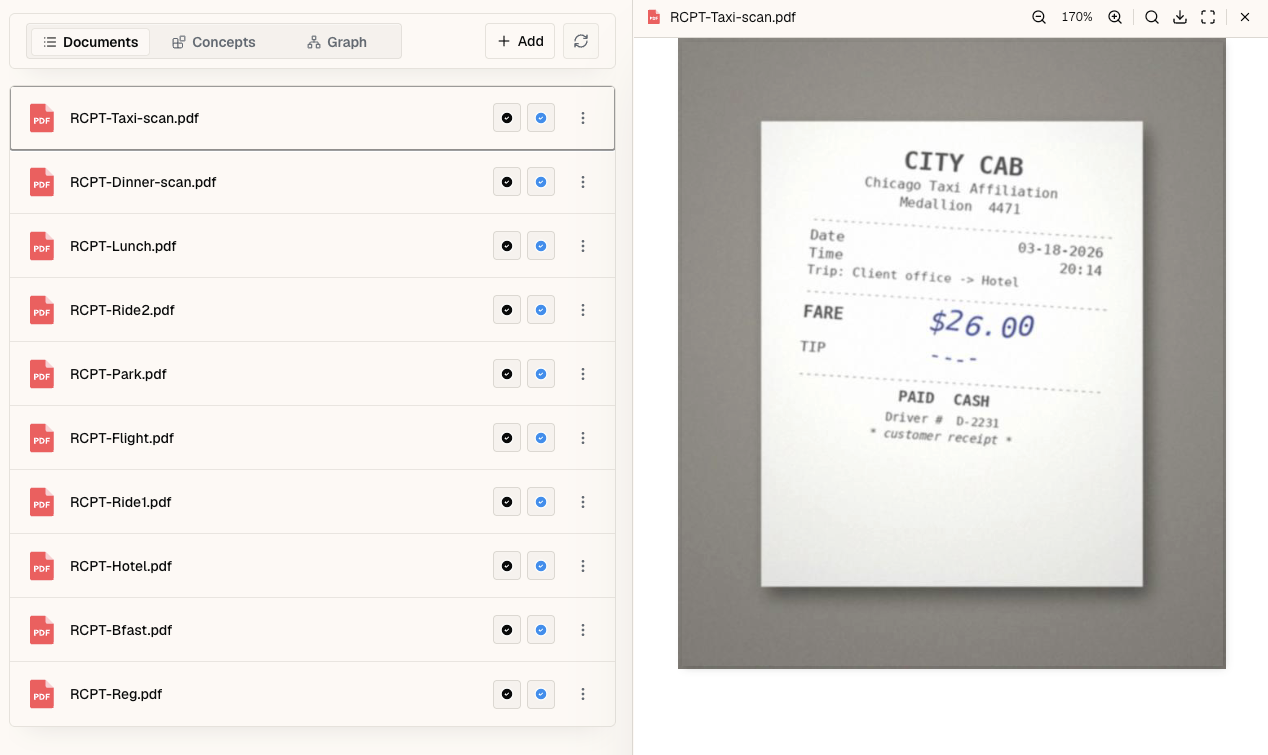Open the RCPT-Reg.pdf document

(x=312, y=694)
